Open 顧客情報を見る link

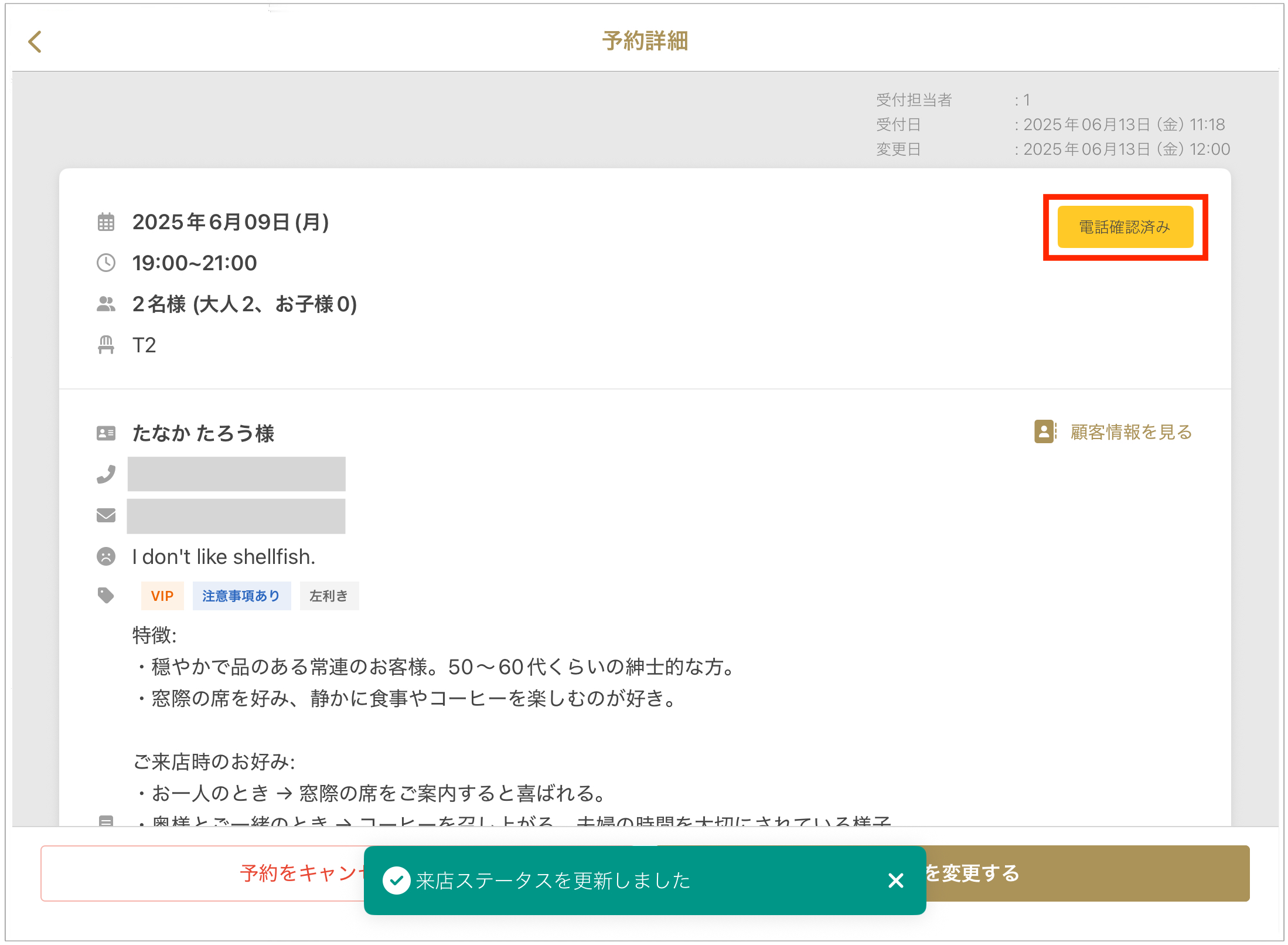click(1131, 432)
